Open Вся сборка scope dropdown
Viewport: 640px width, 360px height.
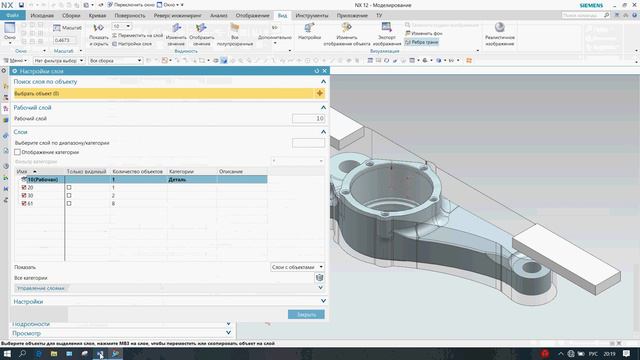pos(116,60)
